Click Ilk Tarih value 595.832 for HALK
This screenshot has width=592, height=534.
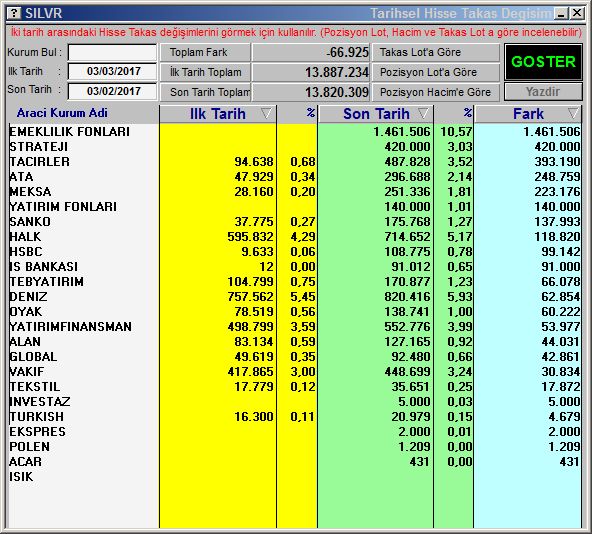(250, 237)
